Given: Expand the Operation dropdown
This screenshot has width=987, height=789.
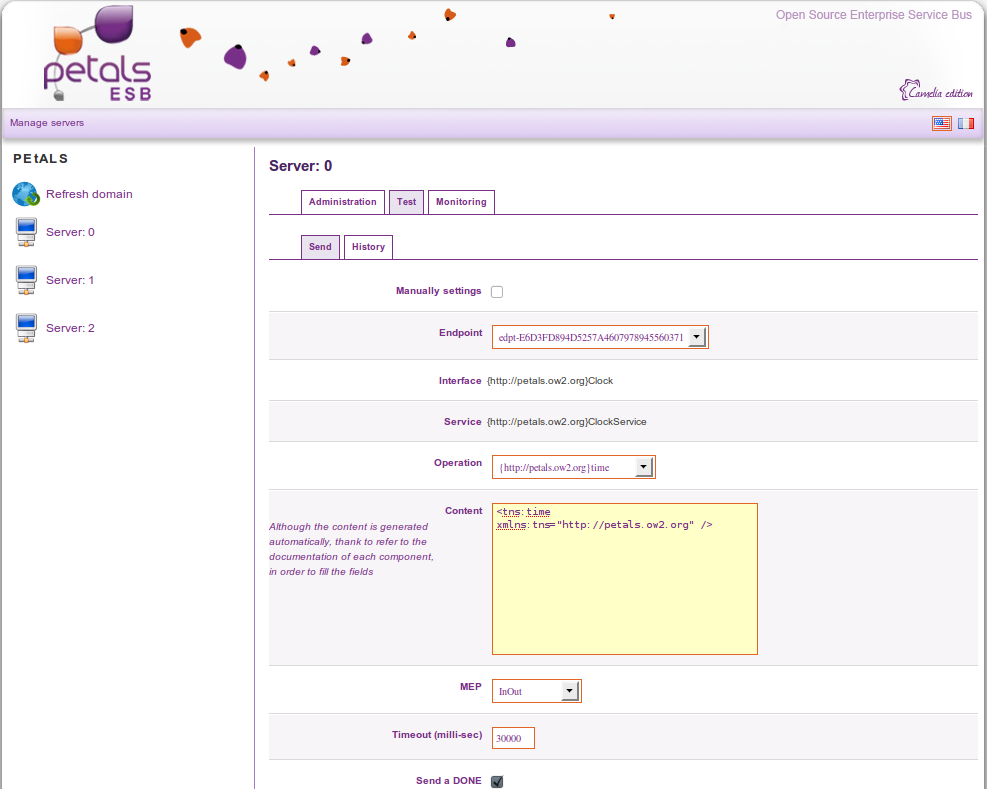Looking at the screenshot, I should [643, 468].
